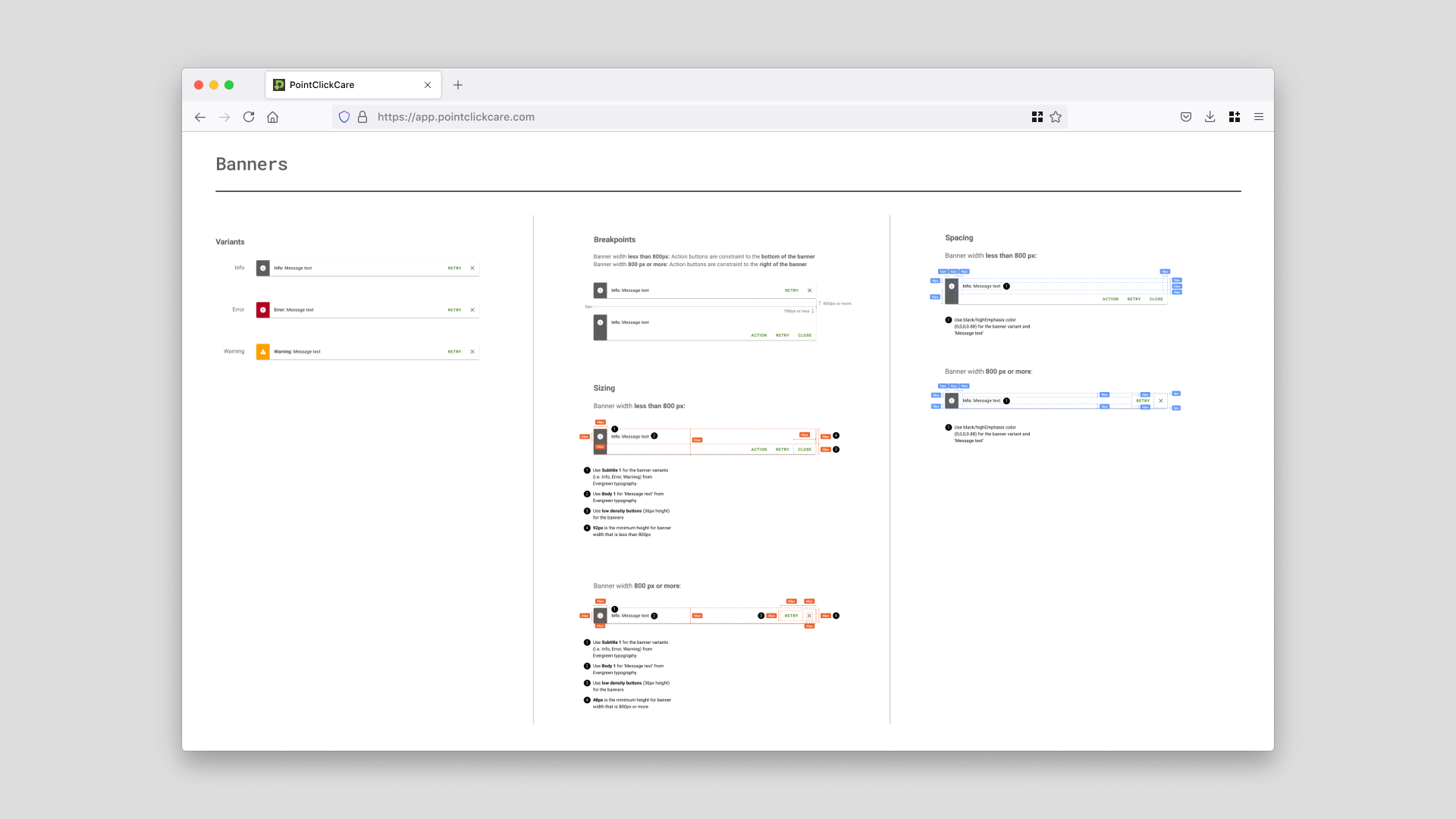Viewport: 1456px width, 819px height.
Task: Click the orange Warning triangle icon
Action: point(263,352)
